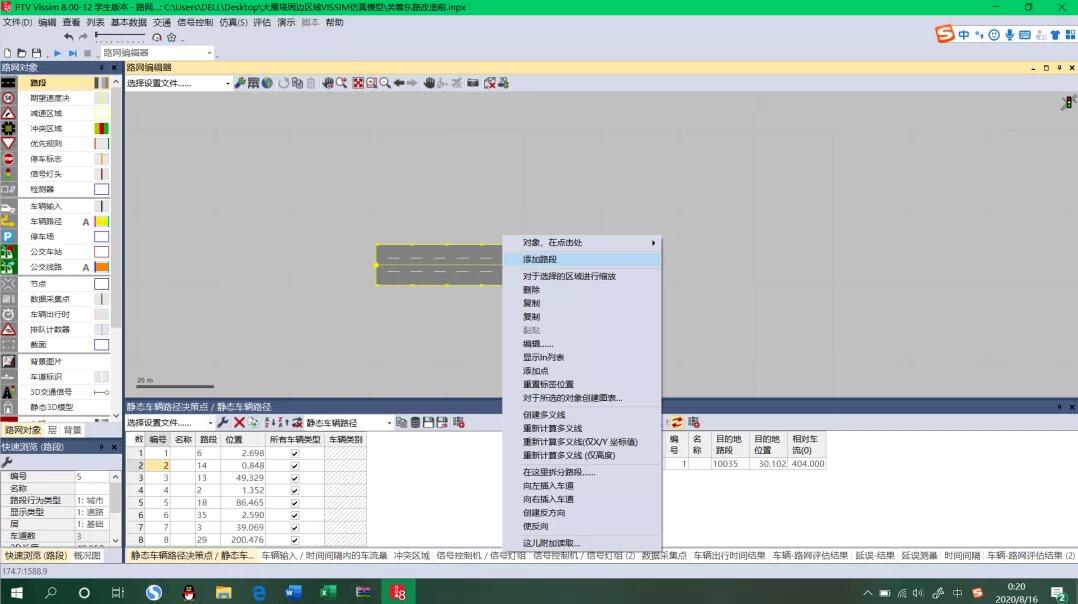Click the zoom out magnifier icon
Image resolution: width=1078 pixels, height=604 pixels.
click(385, 82)
